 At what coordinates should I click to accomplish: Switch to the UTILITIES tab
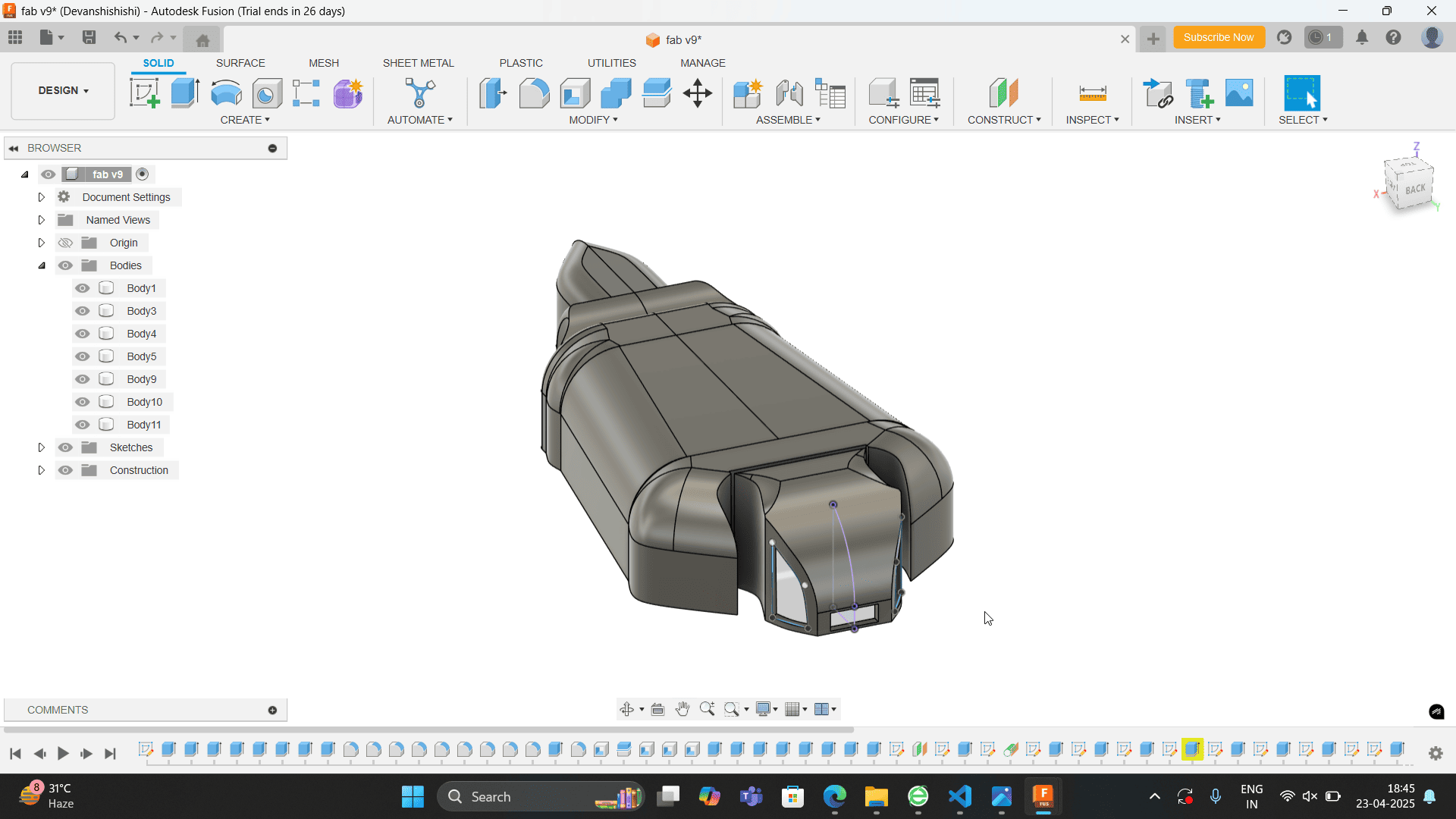612,63
